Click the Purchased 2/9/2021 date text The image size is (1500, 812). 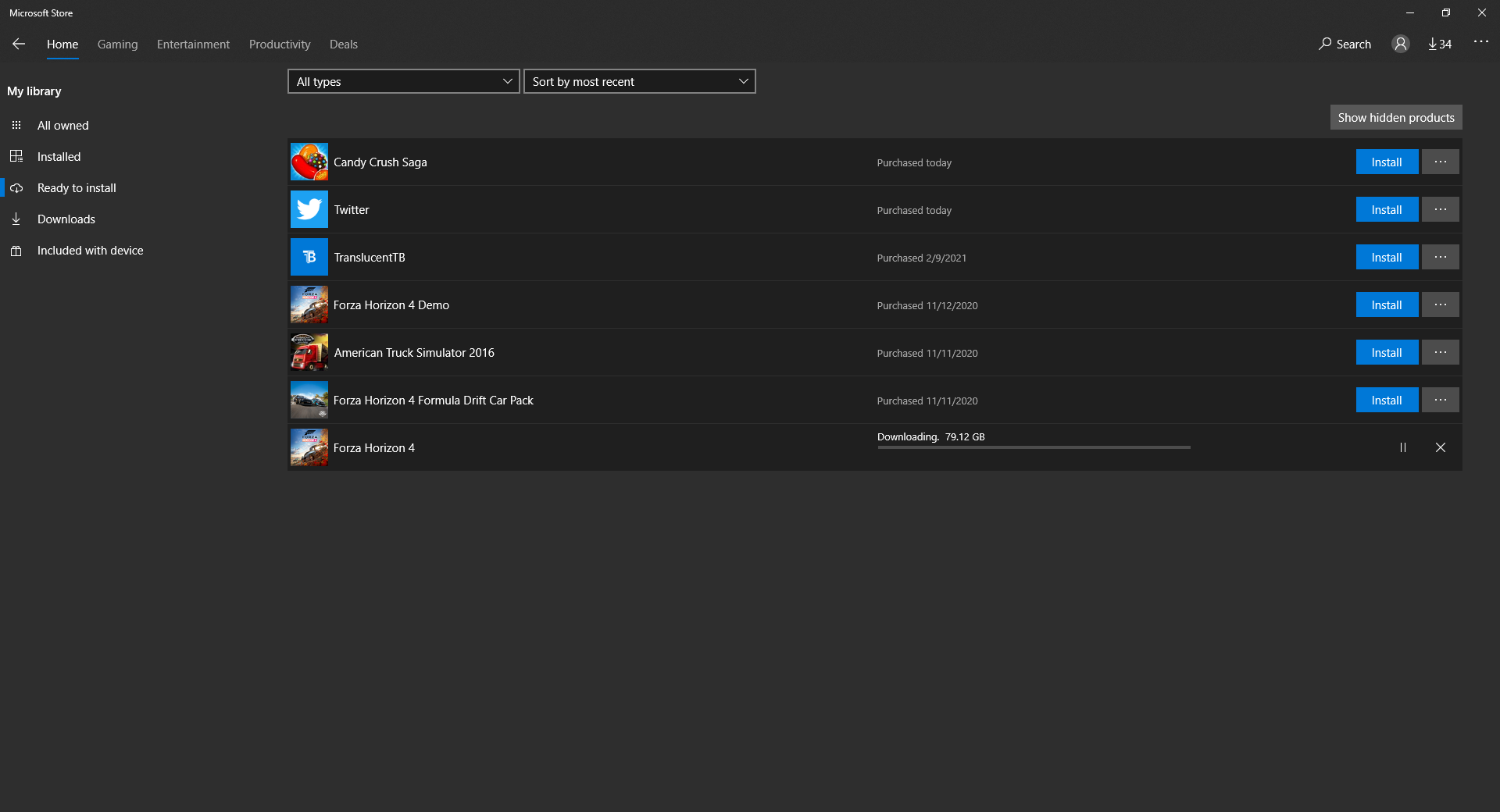tap(922, 258)
